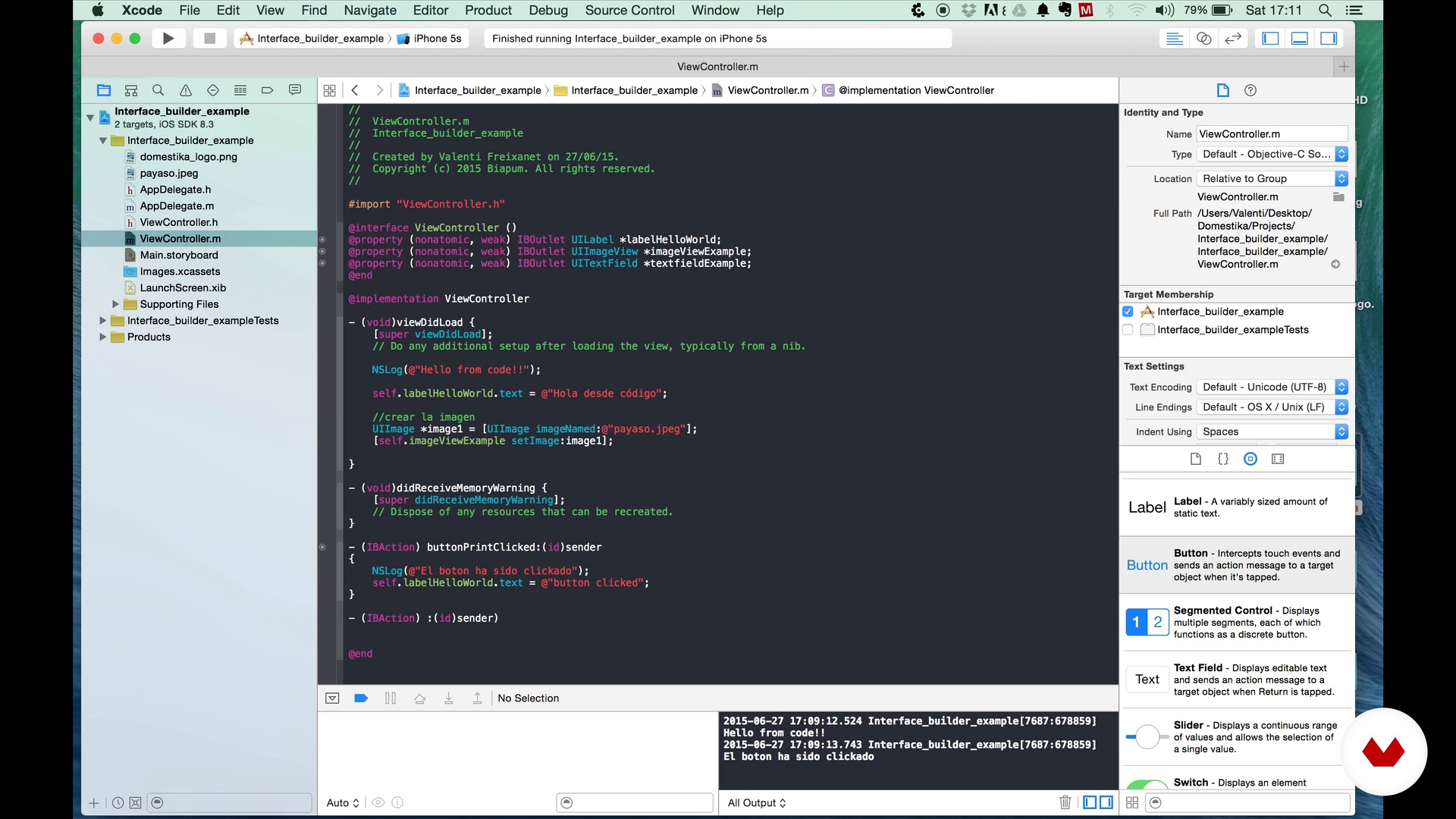
Task: Open the Product menu
Action: 488,11
